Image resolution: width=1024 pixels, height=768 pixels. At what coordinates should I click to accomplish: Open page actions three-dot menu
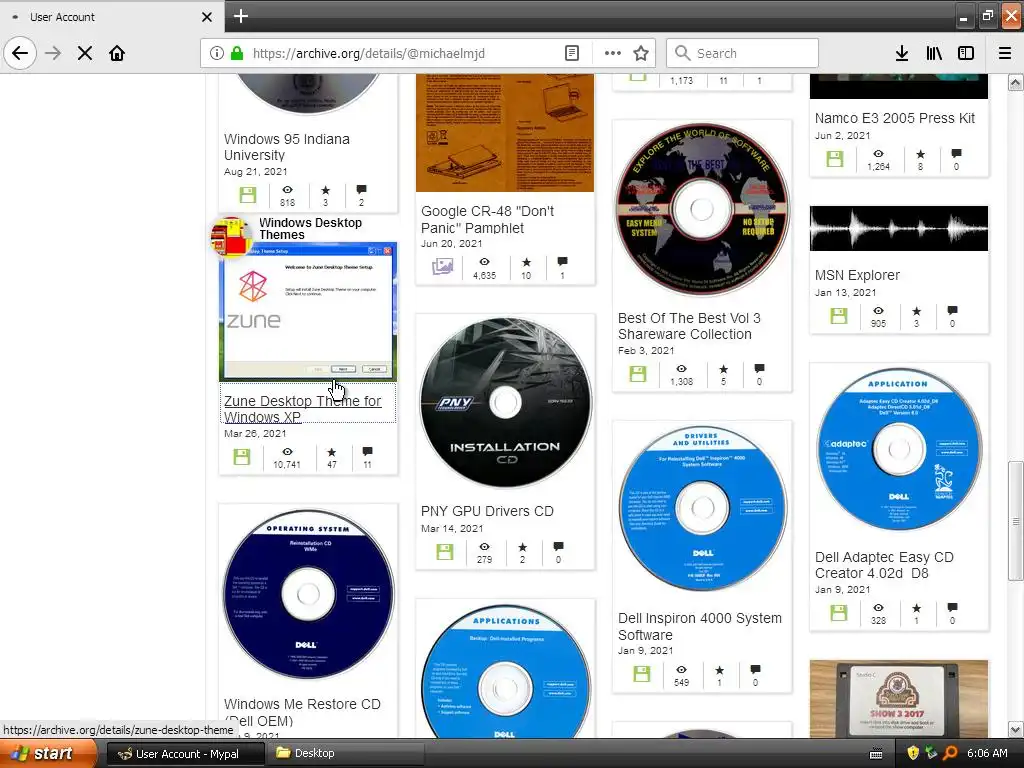(x=613, y=53)
